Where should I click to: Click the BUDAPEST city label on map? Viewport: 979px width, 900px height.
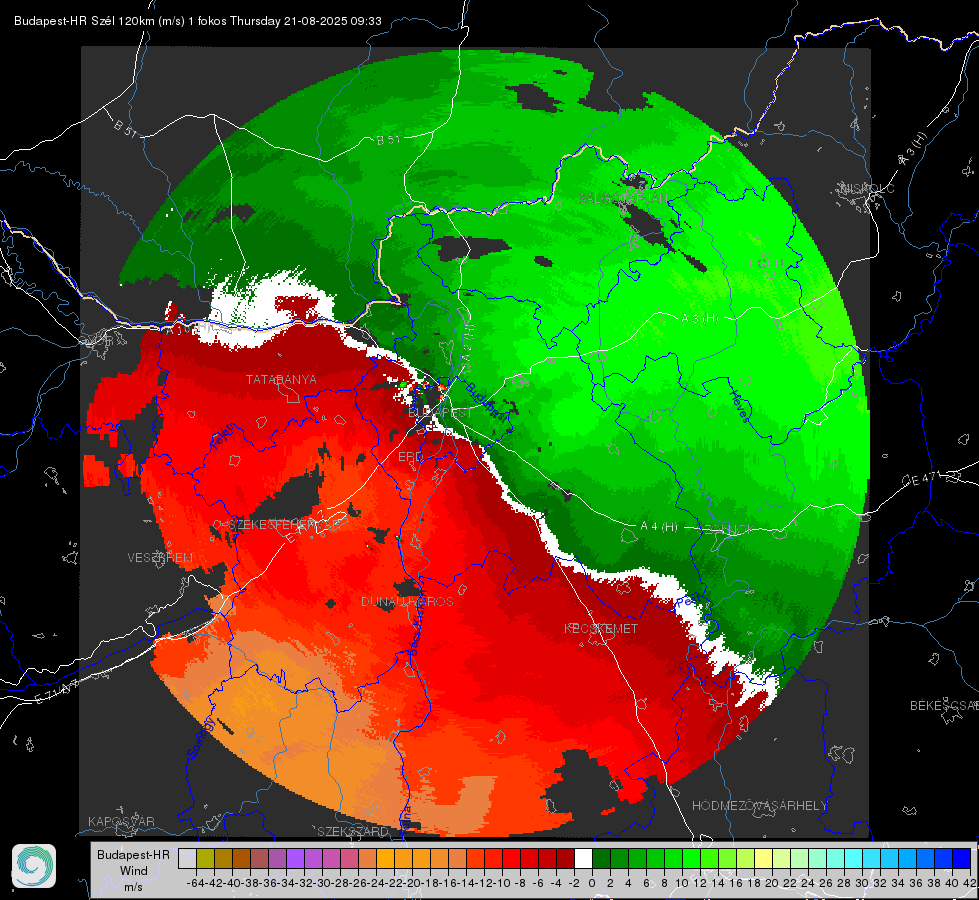pyautogui.click(x=440, y=413)
